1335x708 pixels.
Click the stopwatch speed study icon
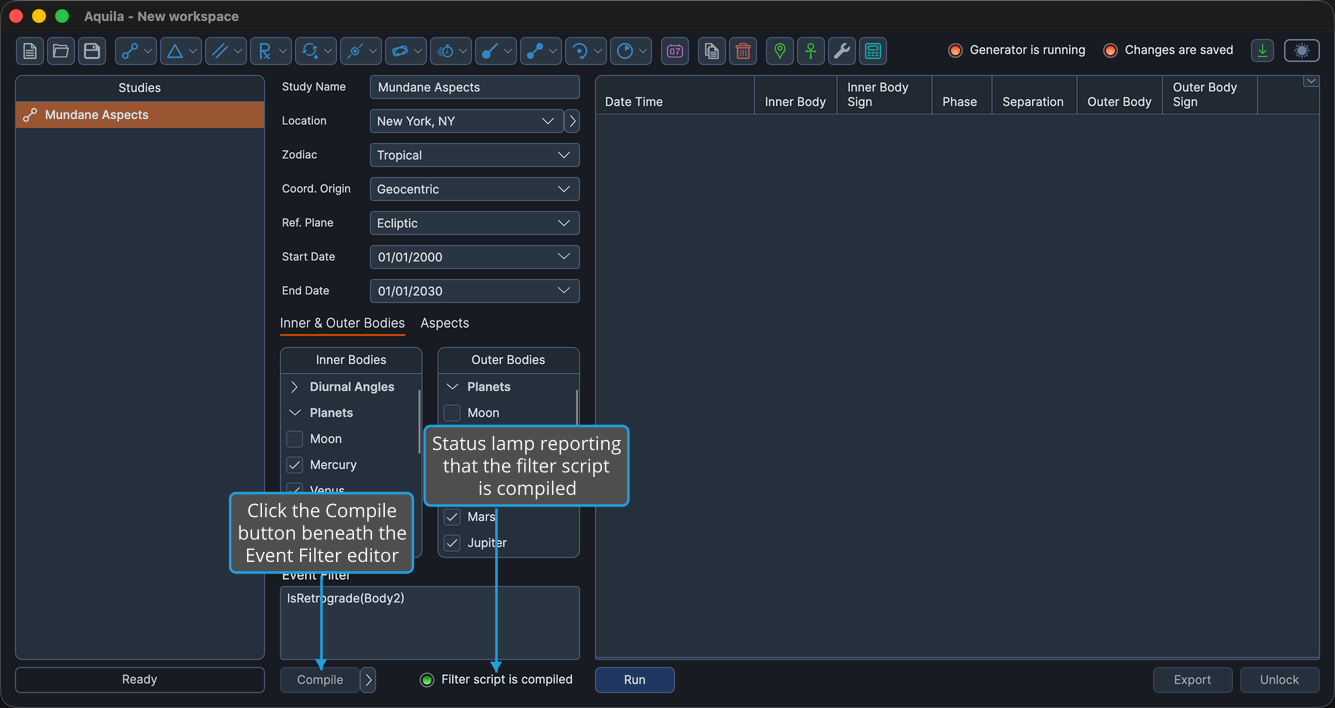[445, 51]
